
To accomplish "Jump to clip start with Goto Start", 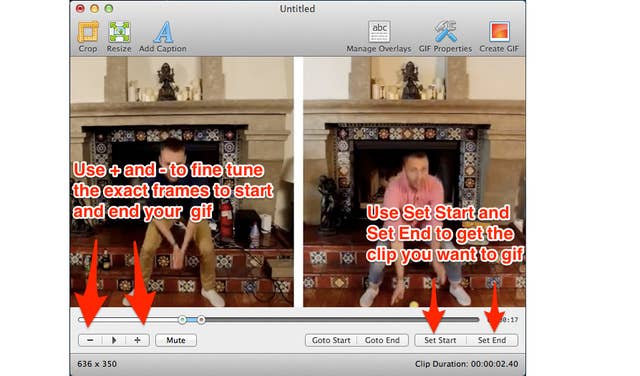I will tap(331, 340).
